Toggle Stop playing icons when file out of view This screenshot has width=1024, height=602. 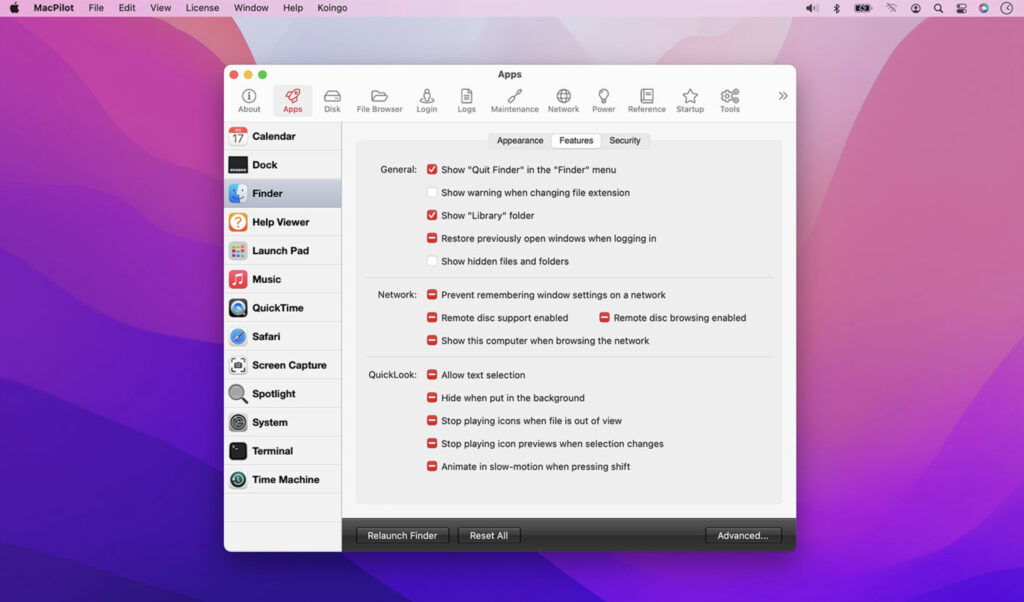tap(432, 421)
